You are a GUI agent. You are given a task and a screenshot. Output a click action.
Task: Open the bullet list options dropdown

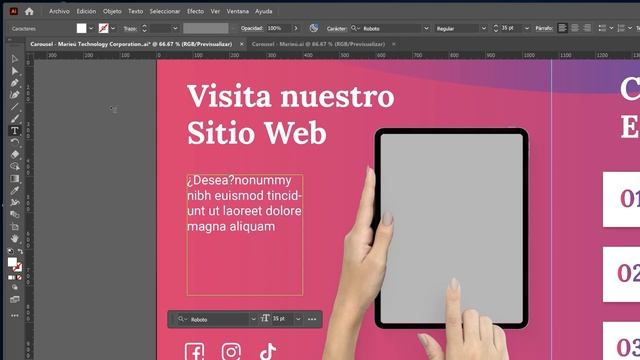(611, 29)
